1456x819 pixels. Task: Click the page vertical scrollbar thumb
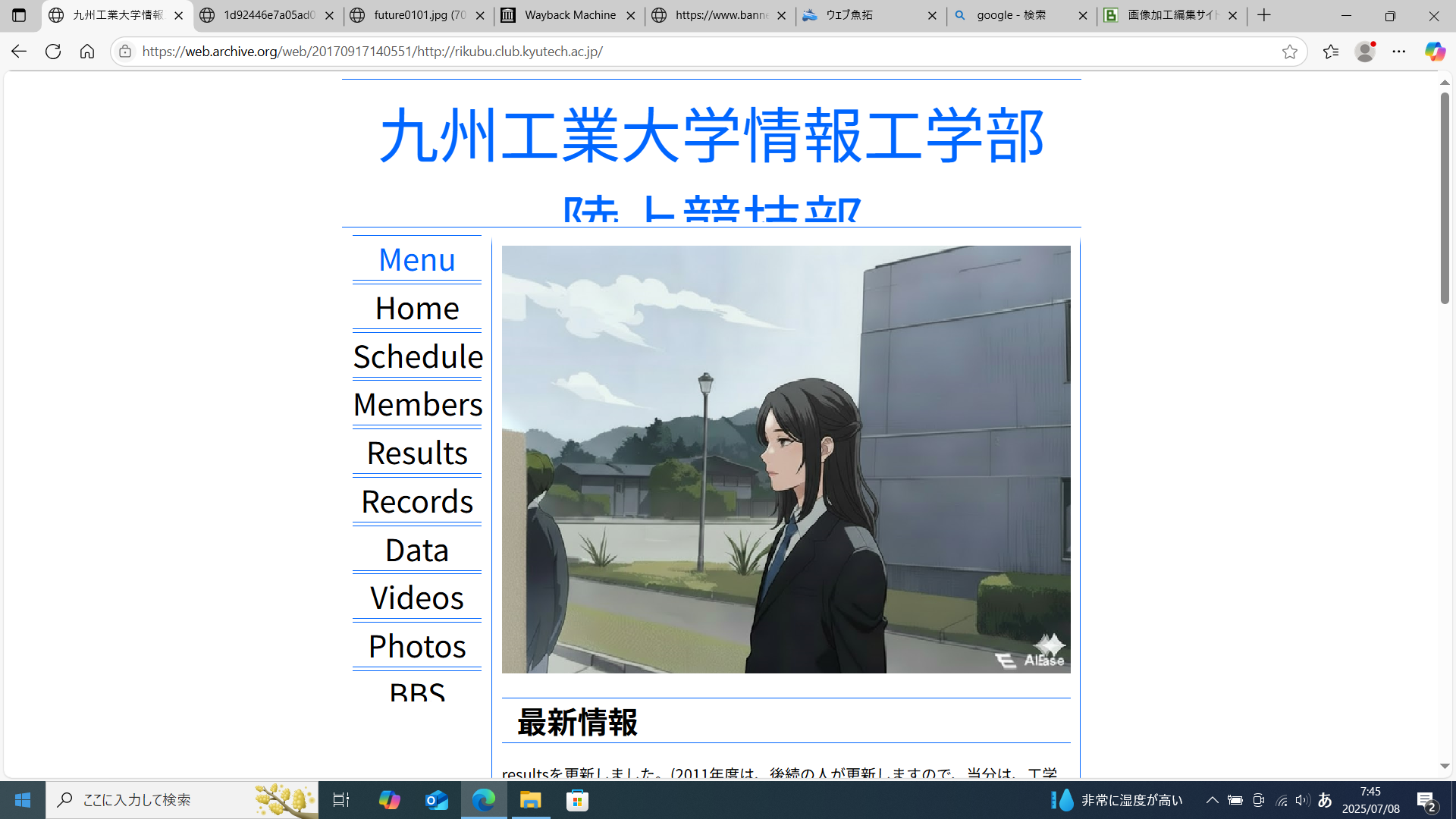[1445, 197]
